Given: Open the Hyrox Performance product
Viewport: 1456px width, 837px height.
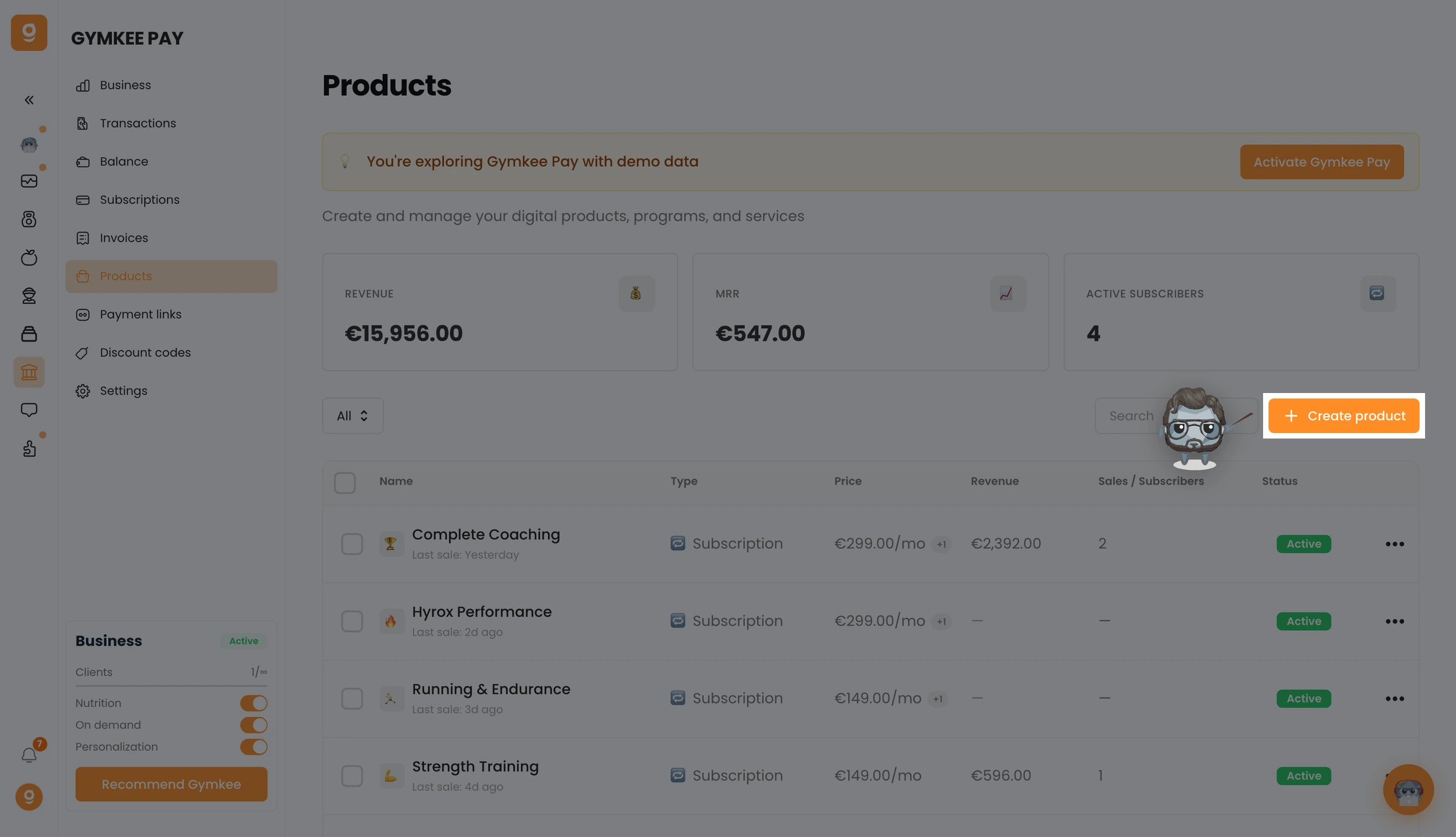Looking at the screenshot, I should 482,612.
